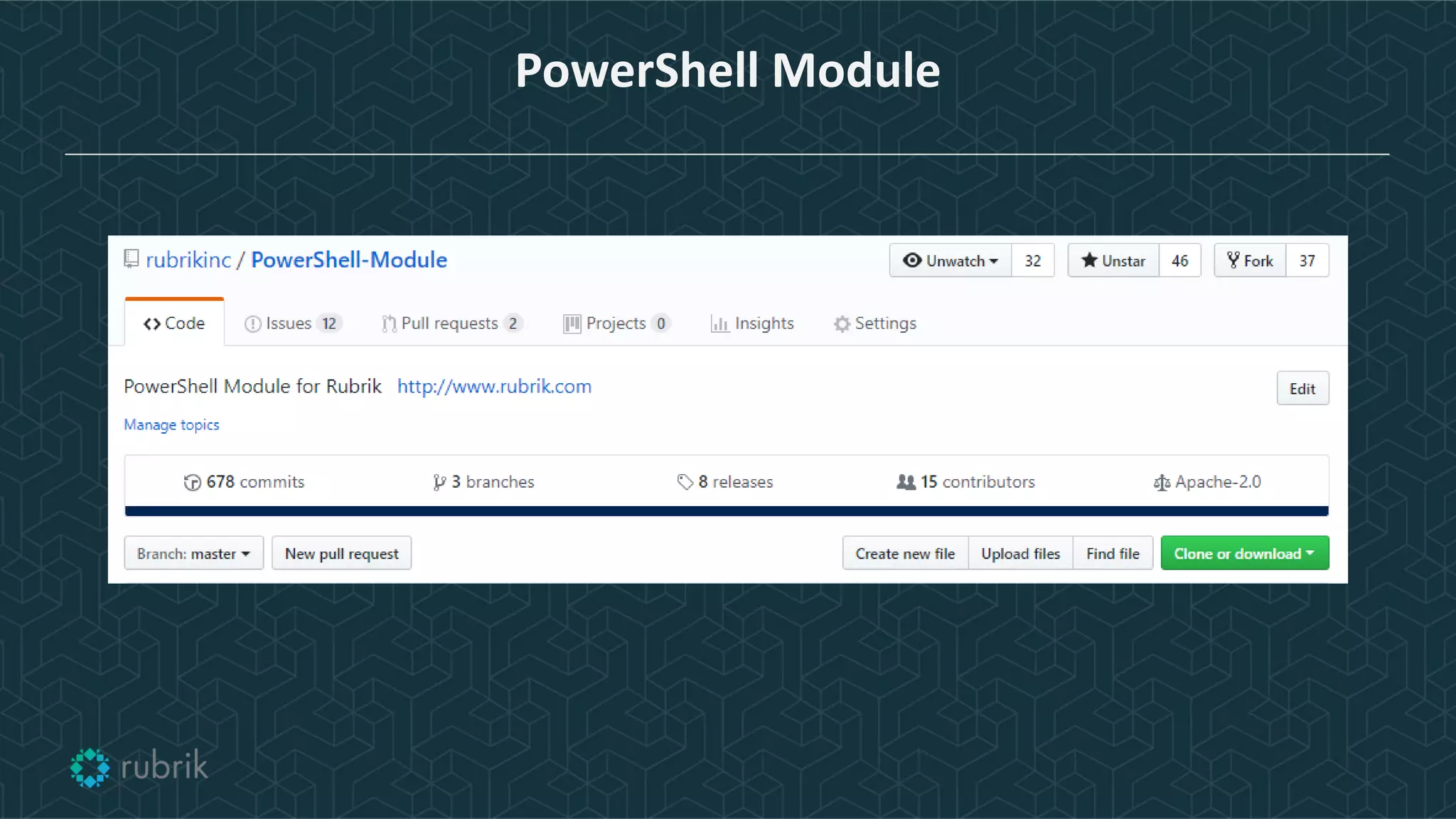Click the releases tag icon

pos(685,483)
